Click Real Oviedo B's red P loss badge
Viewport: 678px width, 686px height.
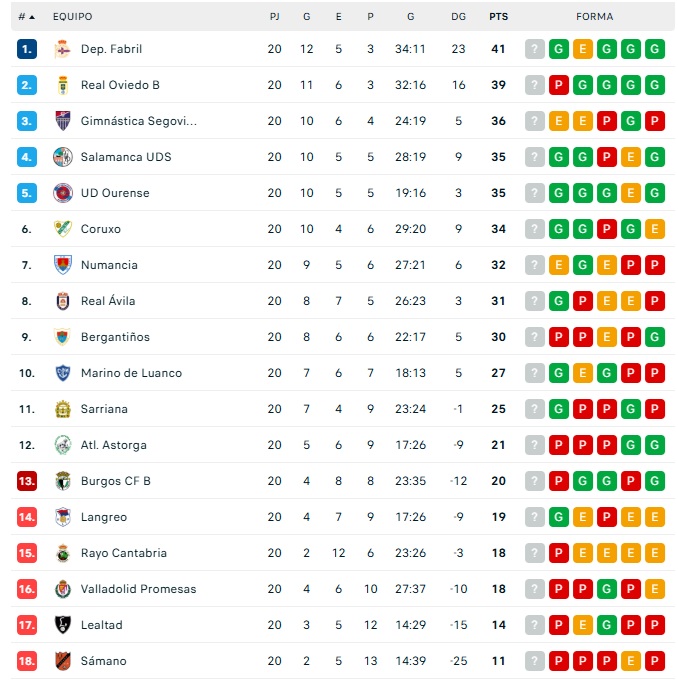(559, 85)
